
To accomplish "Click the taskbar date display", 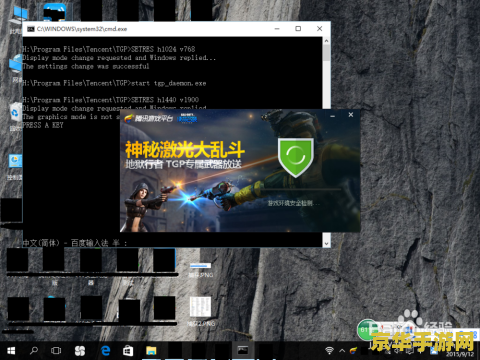I will (x=460, y=354).
